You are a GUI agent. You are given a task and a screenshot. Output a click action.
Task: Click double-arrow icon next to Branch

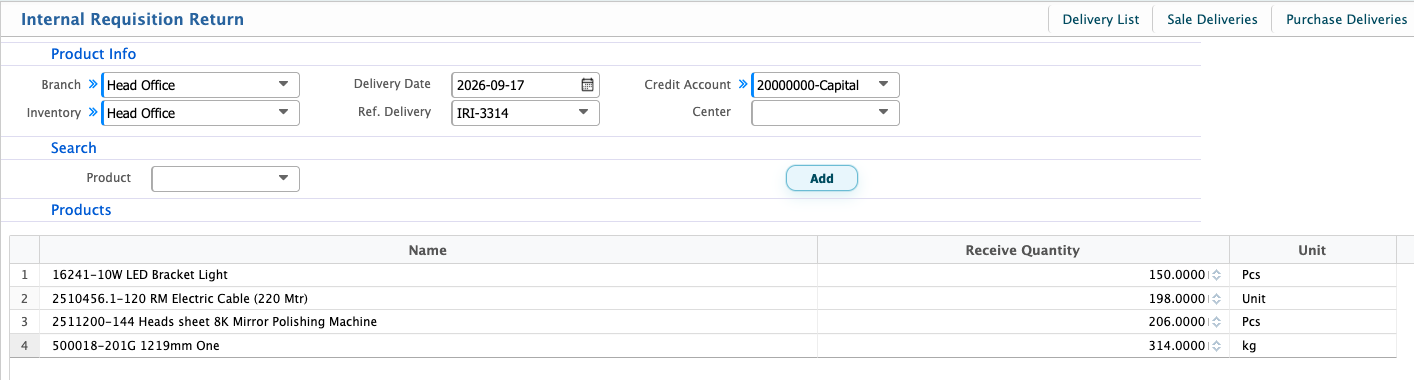click(x=93, y=85)
